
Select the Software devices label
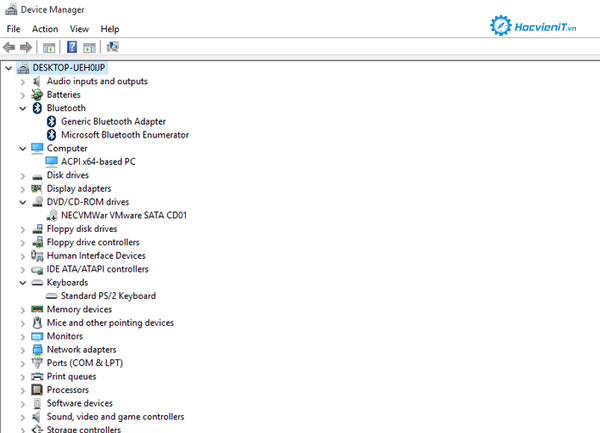pyautogui.click(x=80, y=403)
